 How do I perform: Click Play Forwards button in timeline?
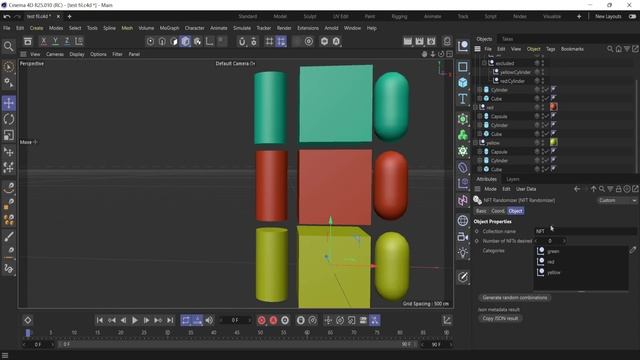pyautogui.click(x=135, y=320)
